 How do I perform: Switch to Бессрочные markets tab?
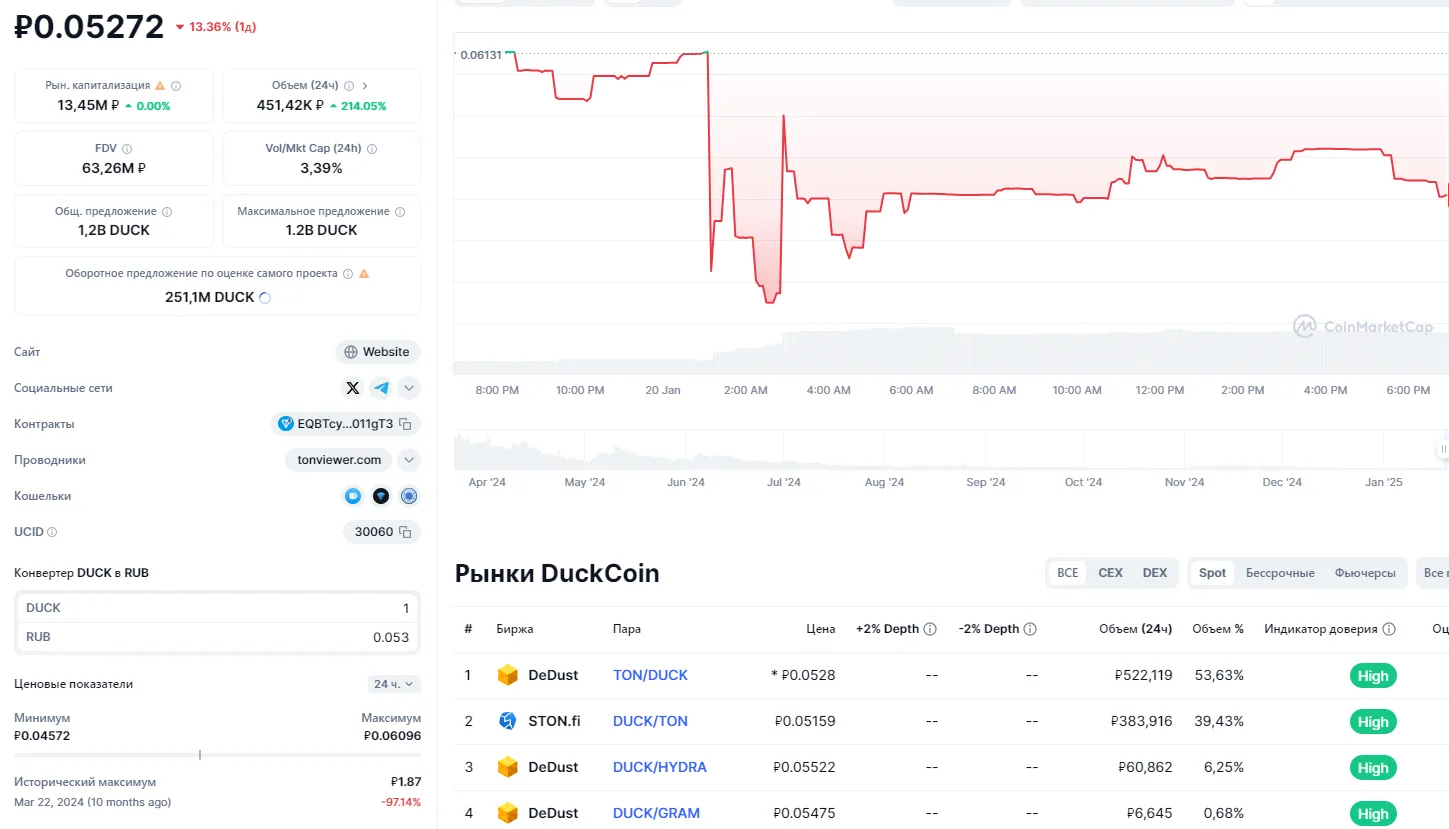click(x=1280, y=573)
